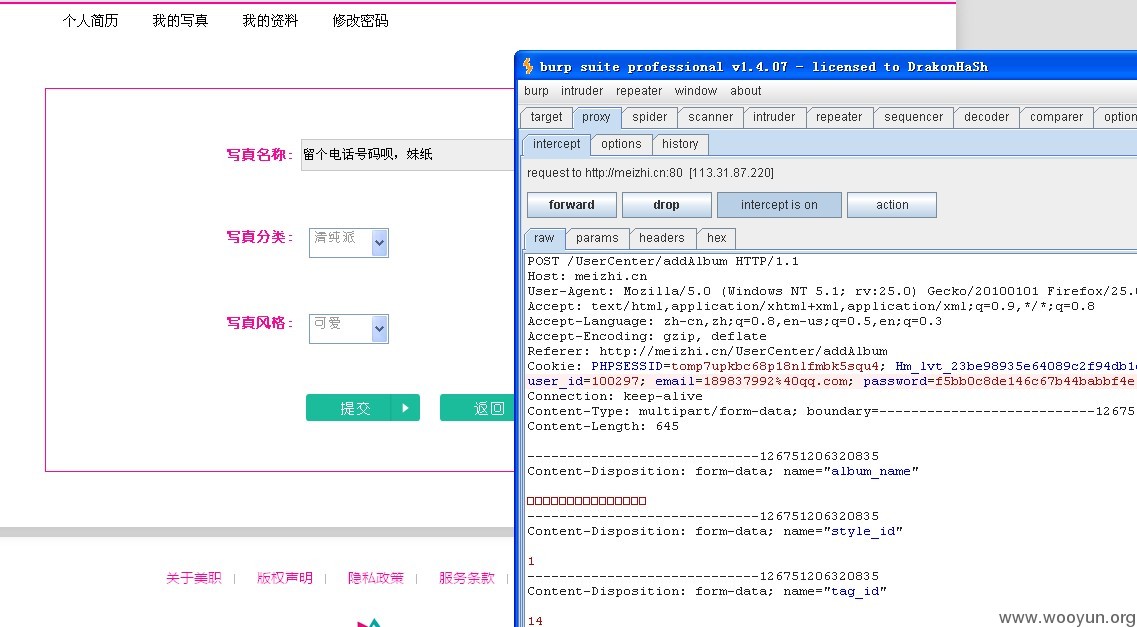Open the 服务条款 footer link
Image resolution: width=1137 pixels, height=627 pixels.
point(467,578)
